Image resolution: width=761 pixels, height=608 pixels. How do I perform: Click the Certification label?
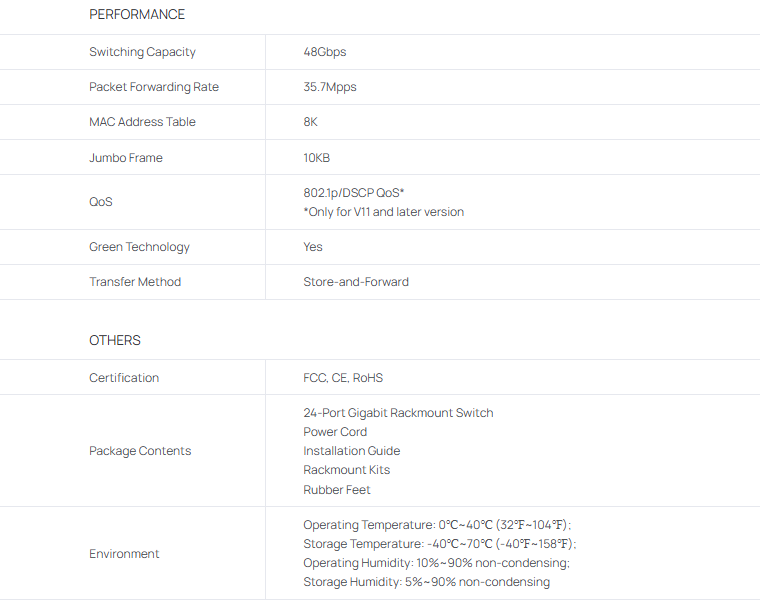point(124,378)
